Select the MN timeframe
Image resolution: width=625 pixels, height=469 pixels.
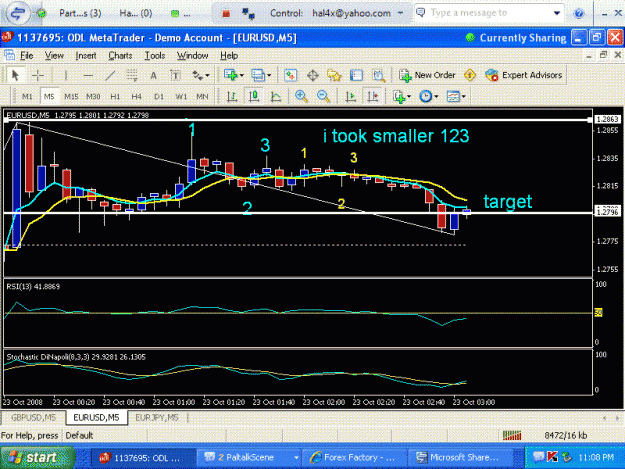coord(202,96)
